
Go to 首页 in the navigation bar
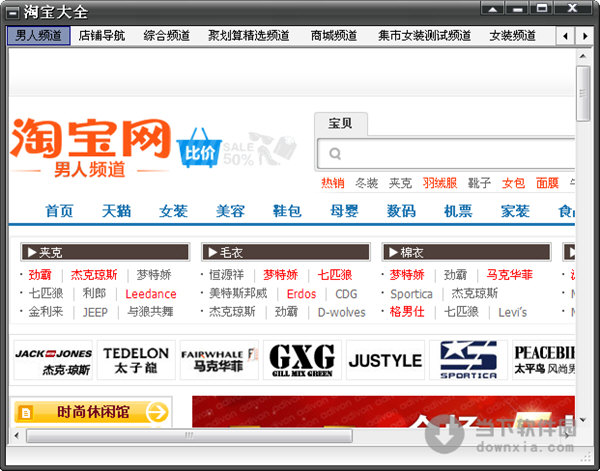(x=59, y=211)
